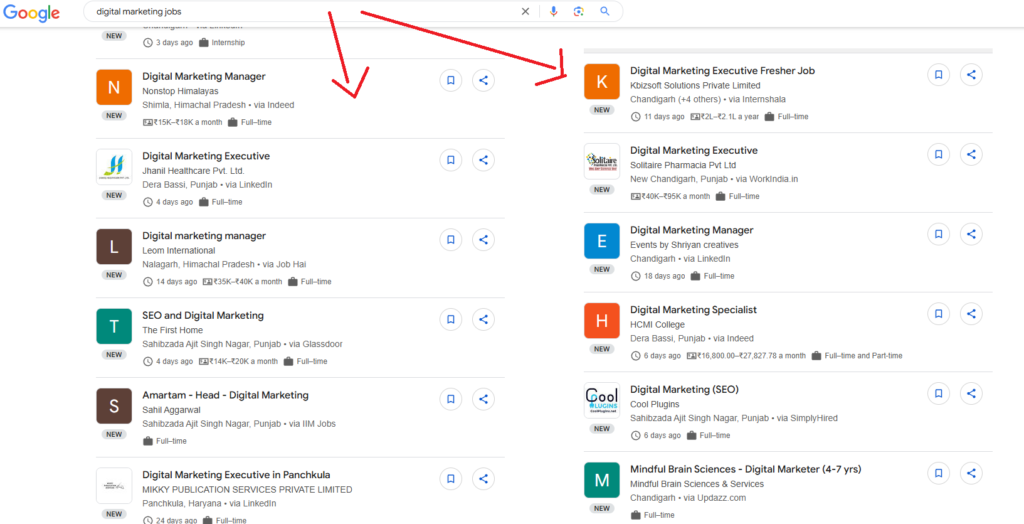The image size is (1024, 524).
Task: Bookmark the Jhanil Healthcare Digital Marketing Executive job
Action: coord(451,160)
